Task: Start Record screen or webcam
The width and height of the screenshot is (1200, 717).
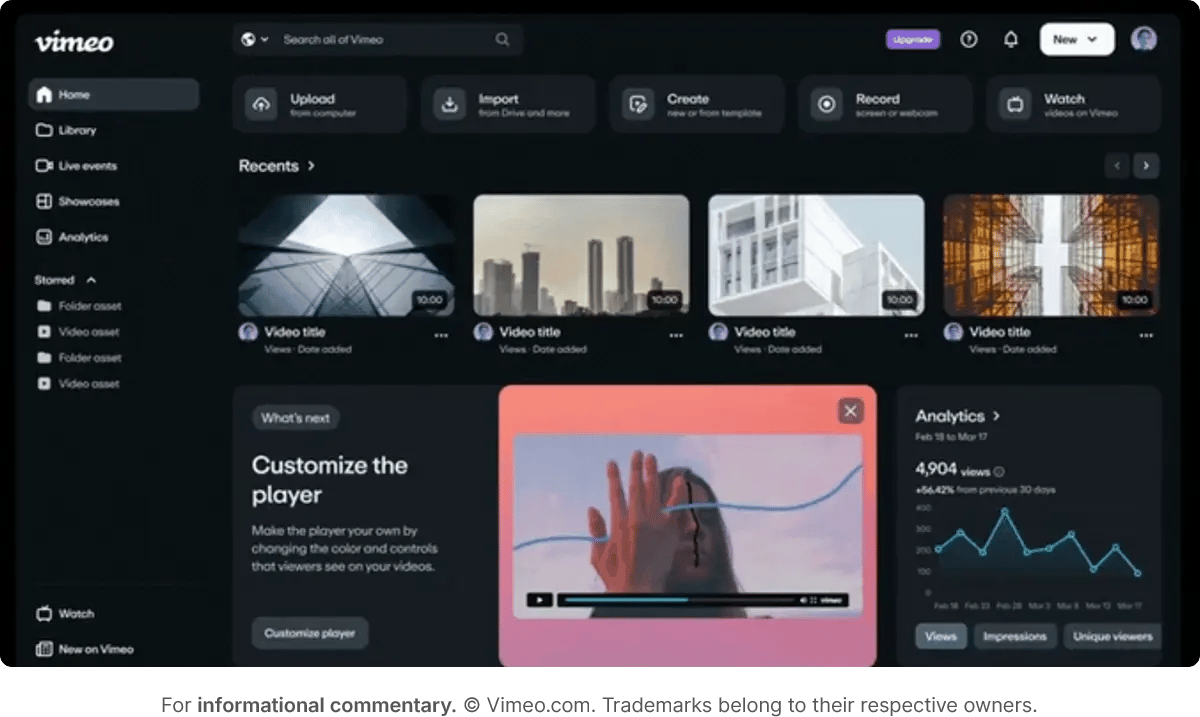Action: tap(884, 103)
